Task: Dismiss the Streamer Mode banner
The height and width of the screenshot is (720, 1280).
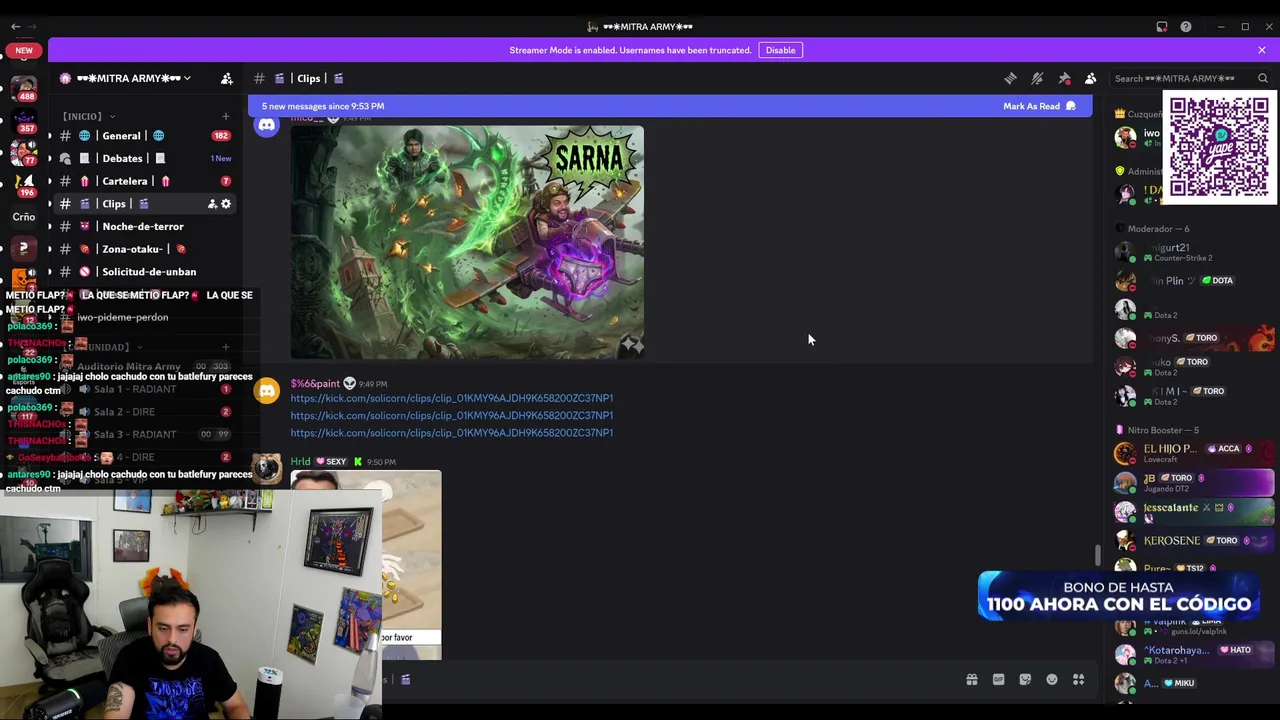Action: pos(1262,50)
